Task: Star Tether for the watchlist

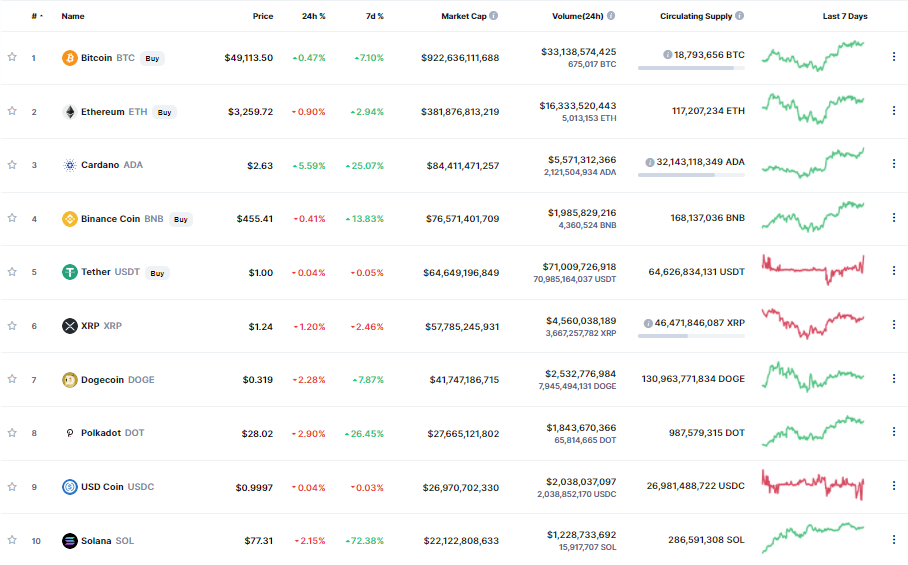Action: [12, 272]
